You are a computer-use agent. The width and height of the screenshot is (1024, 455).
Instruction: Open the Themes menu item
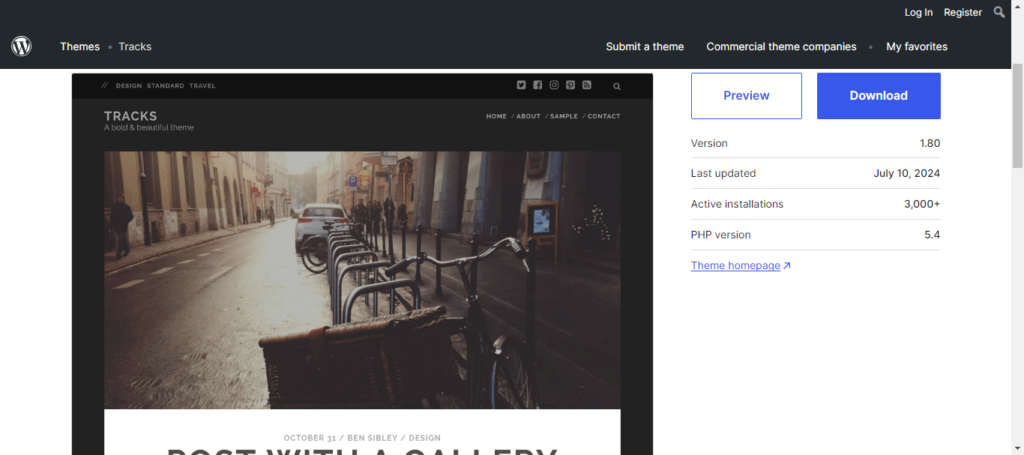pyautogui.click(x=80, y=46)
